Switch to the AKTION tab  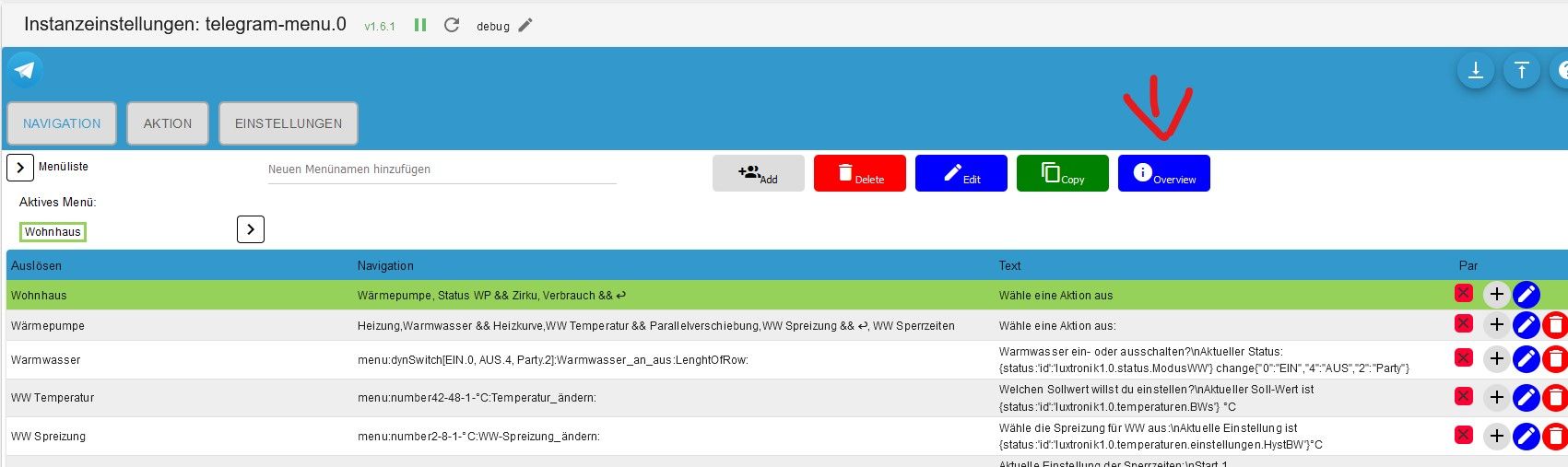point(168,123)
